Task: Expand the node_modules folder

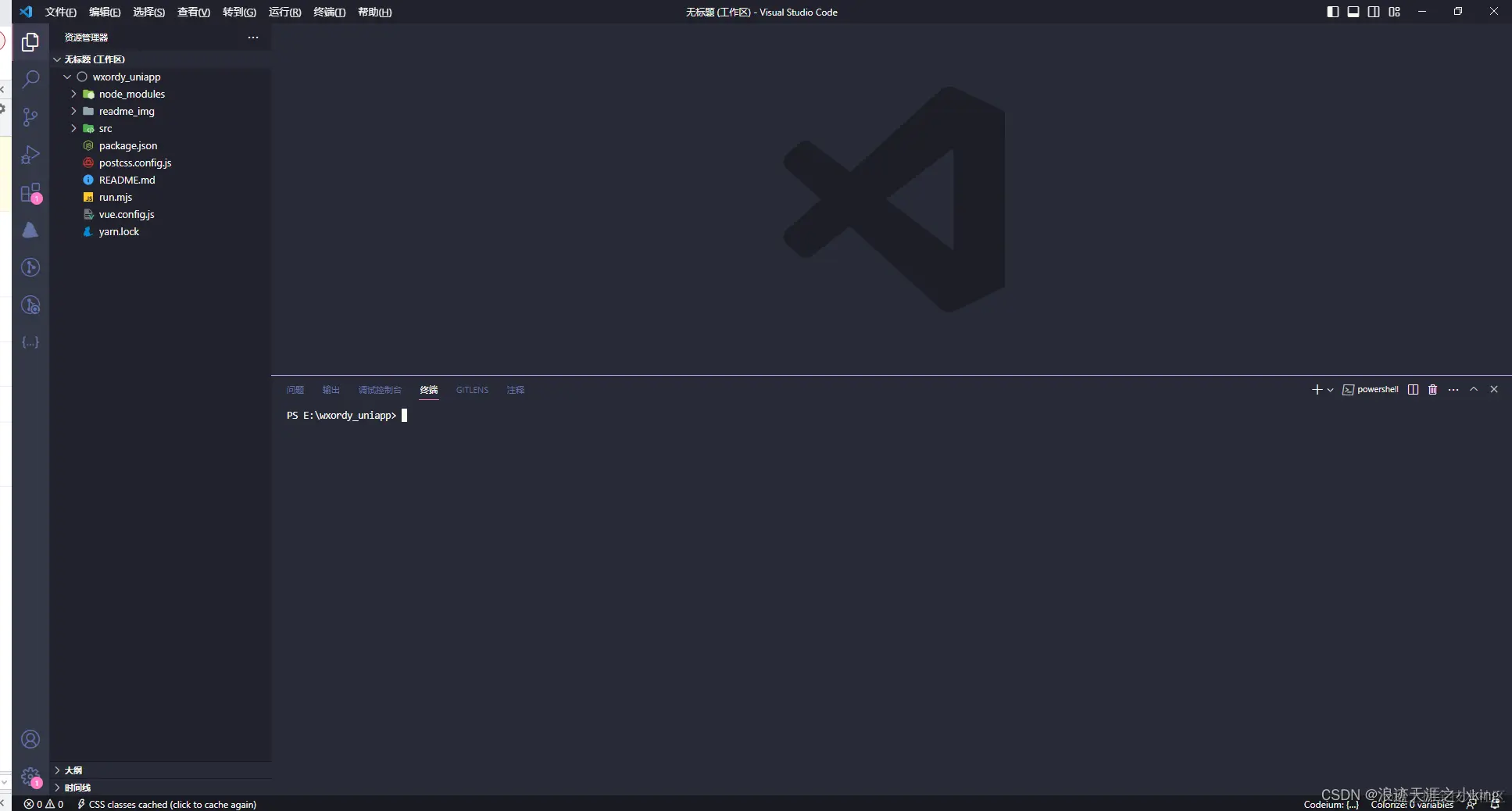Action: pyautogui.click(x=161, y=94)
